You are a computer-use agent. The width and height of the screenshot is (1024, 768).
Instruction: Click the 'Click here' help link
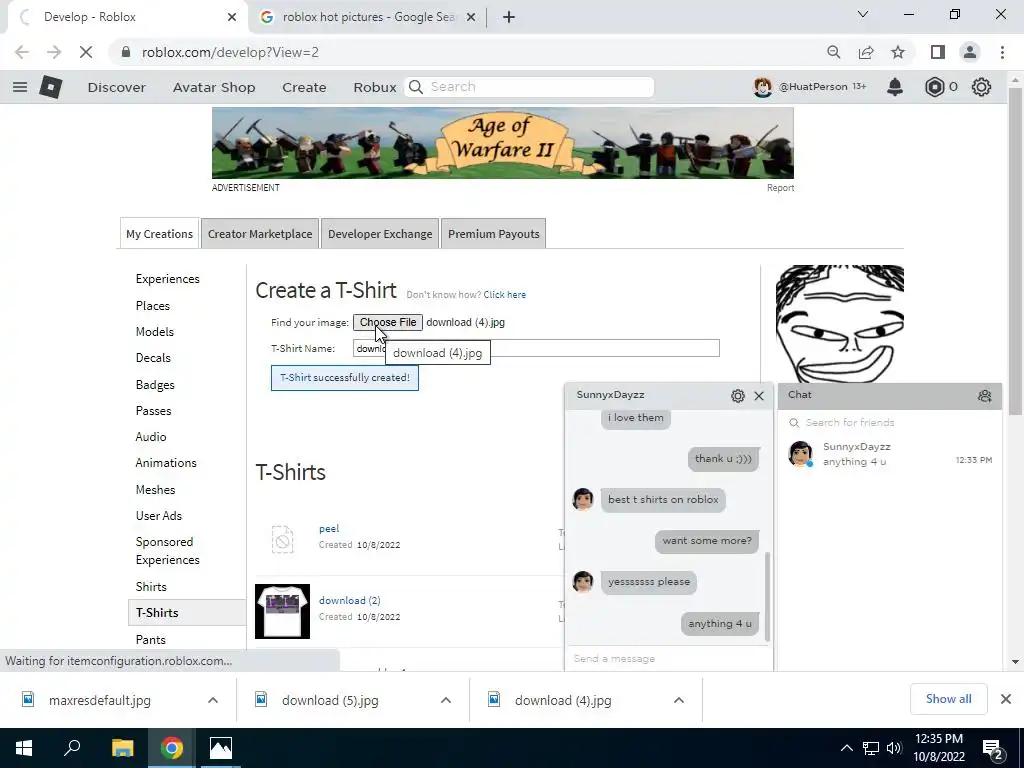[x=504, y=295]
